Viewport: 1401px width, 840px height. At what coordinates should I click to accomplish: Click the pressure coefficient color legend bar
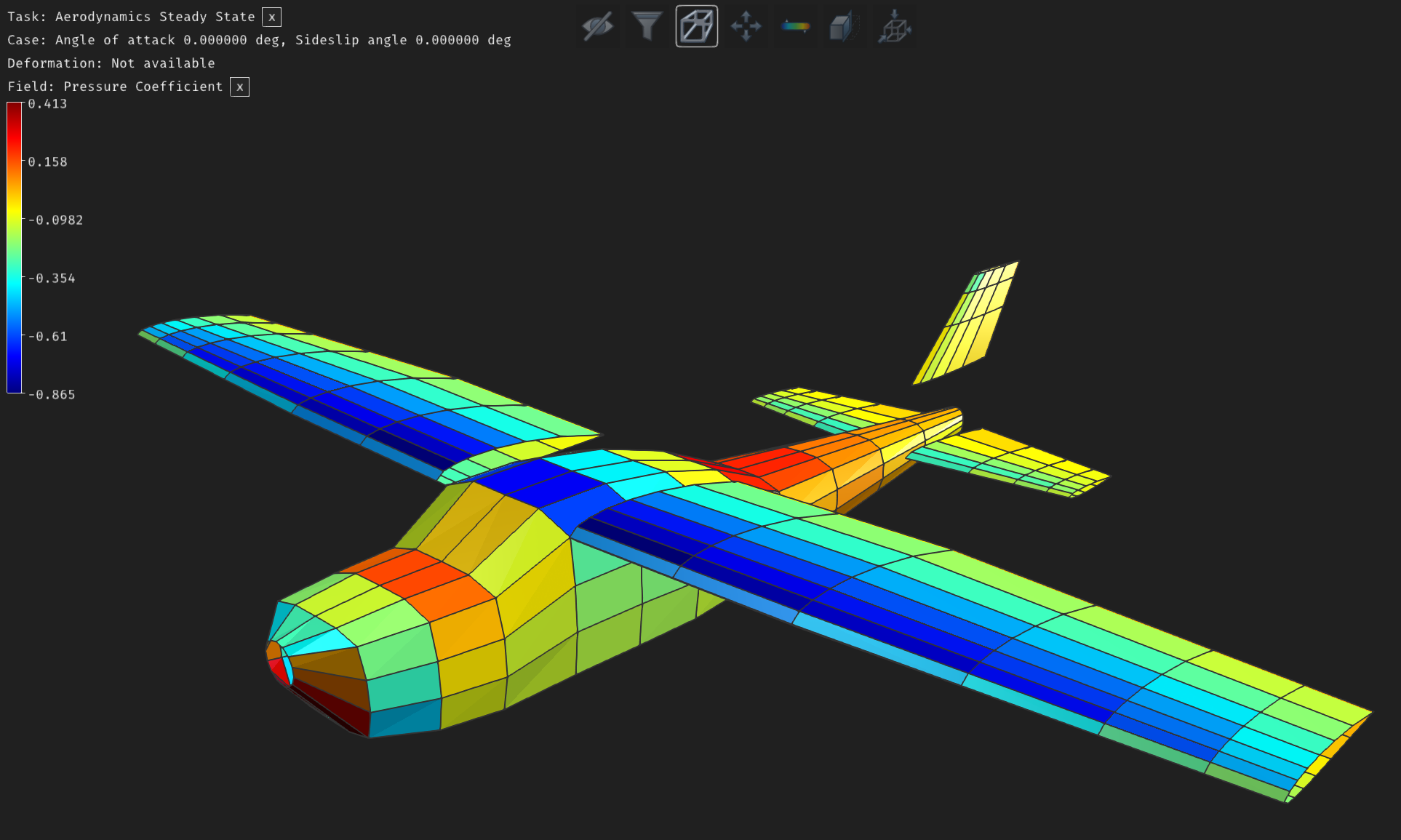[x=15, y=247]
